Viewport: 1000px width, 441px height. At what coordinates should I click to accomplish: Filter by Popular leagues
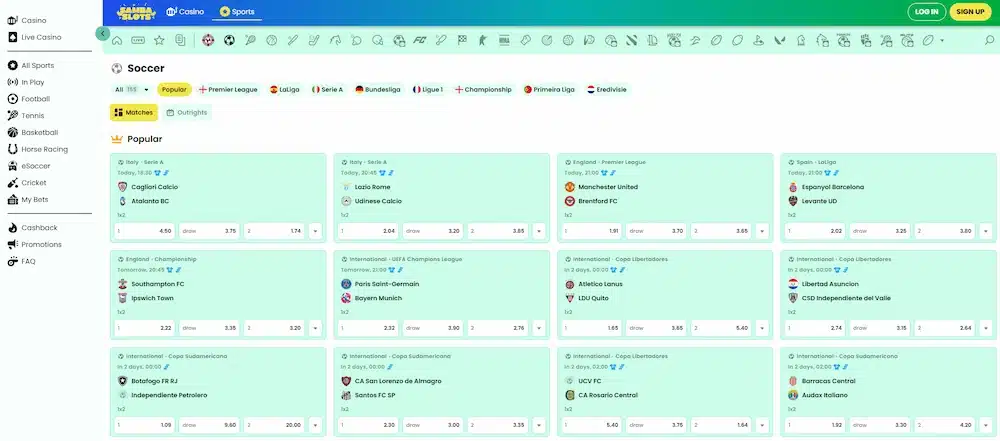pos(174,89)
